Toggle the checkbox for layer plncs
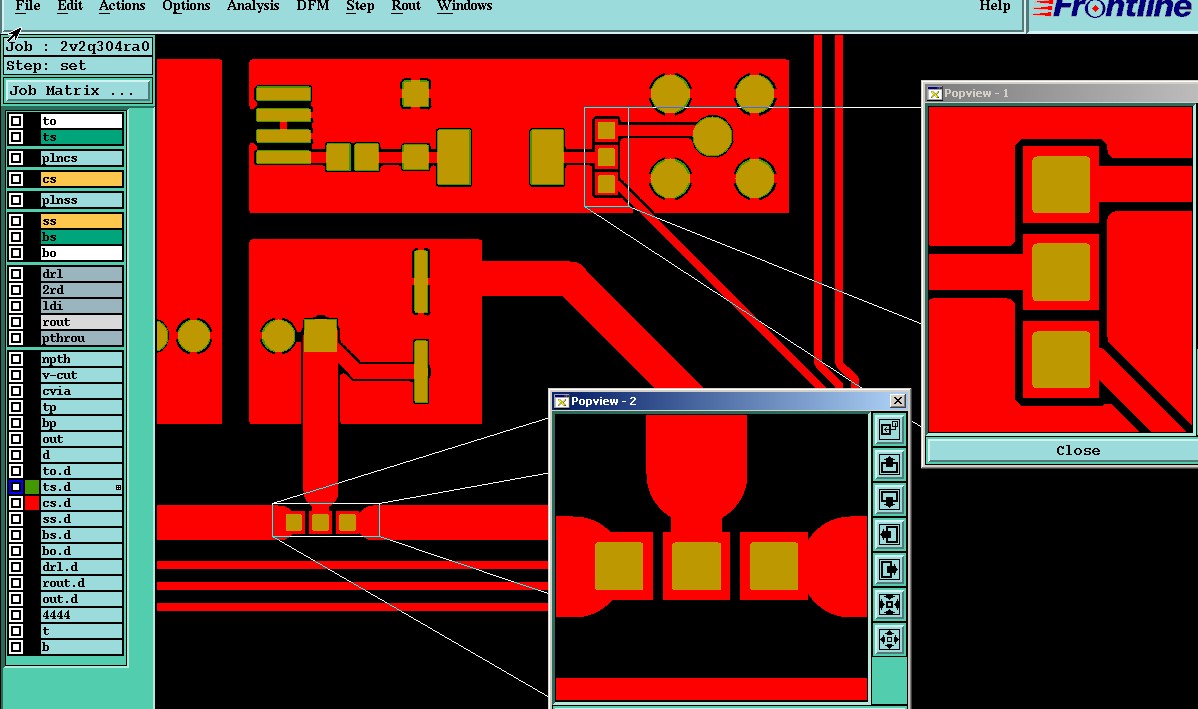Image resolution: width=1198 pixels, height=709 pixels. [15, 158]
